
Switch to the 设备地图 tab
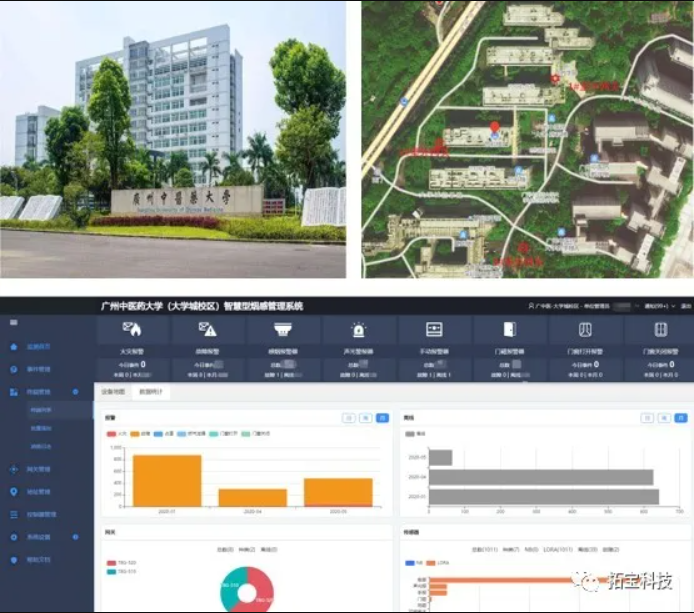pyautogui.click(x=114, y=392)
